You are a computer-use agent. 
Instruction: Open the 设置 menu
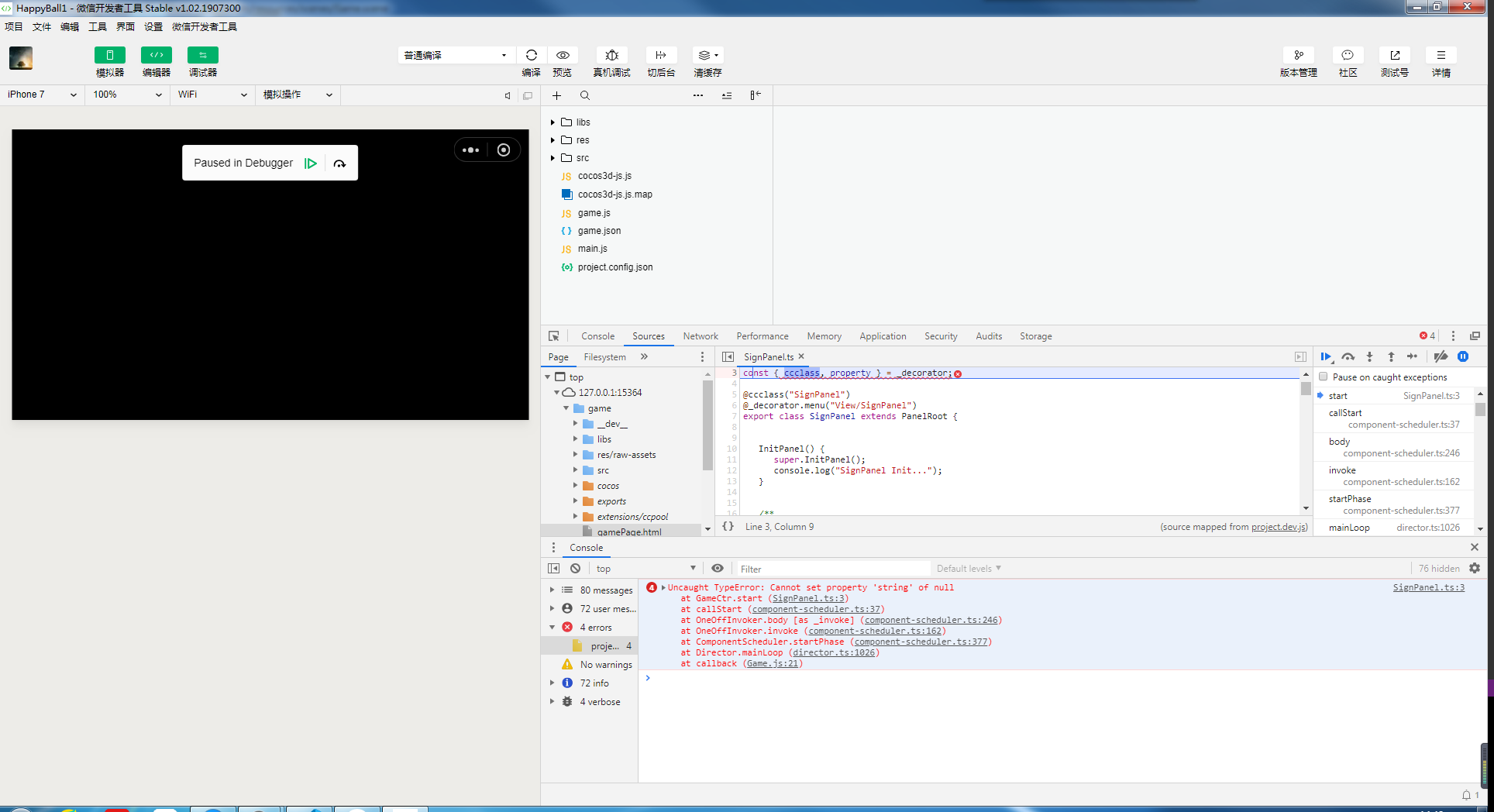(x=153, y=26)
